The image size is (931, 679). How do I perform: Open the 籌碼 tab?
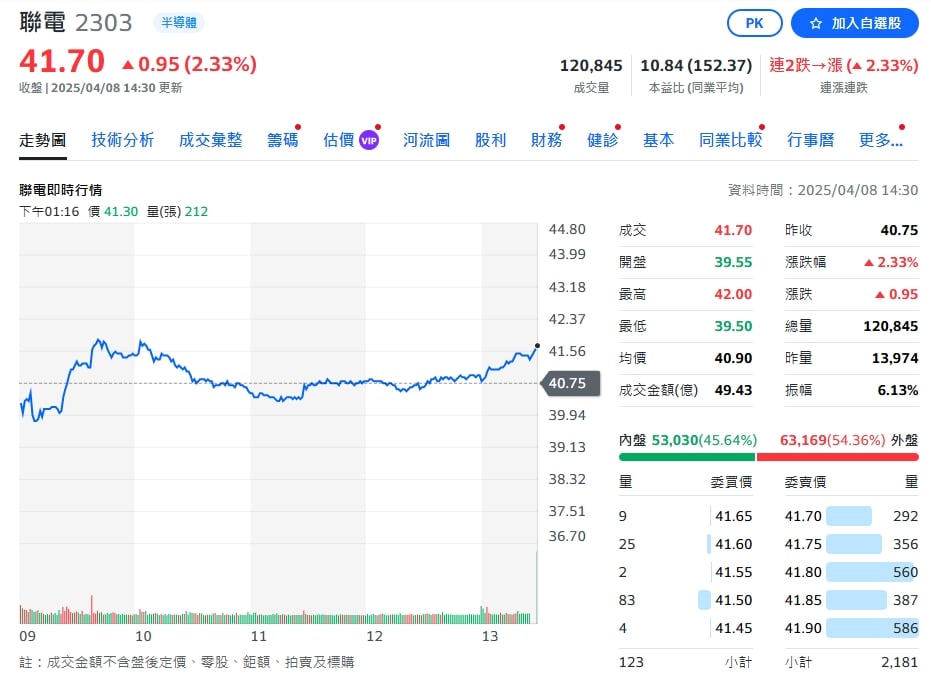click(283, 141)
